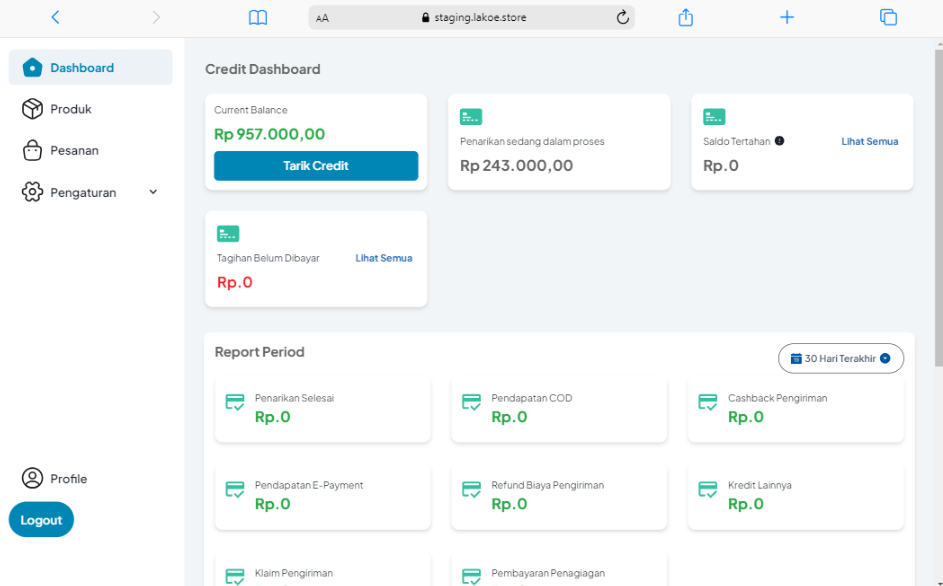Viewport: 943px width, 586px height.
Task: Open the bookmarks book icon
Action: 258,17
